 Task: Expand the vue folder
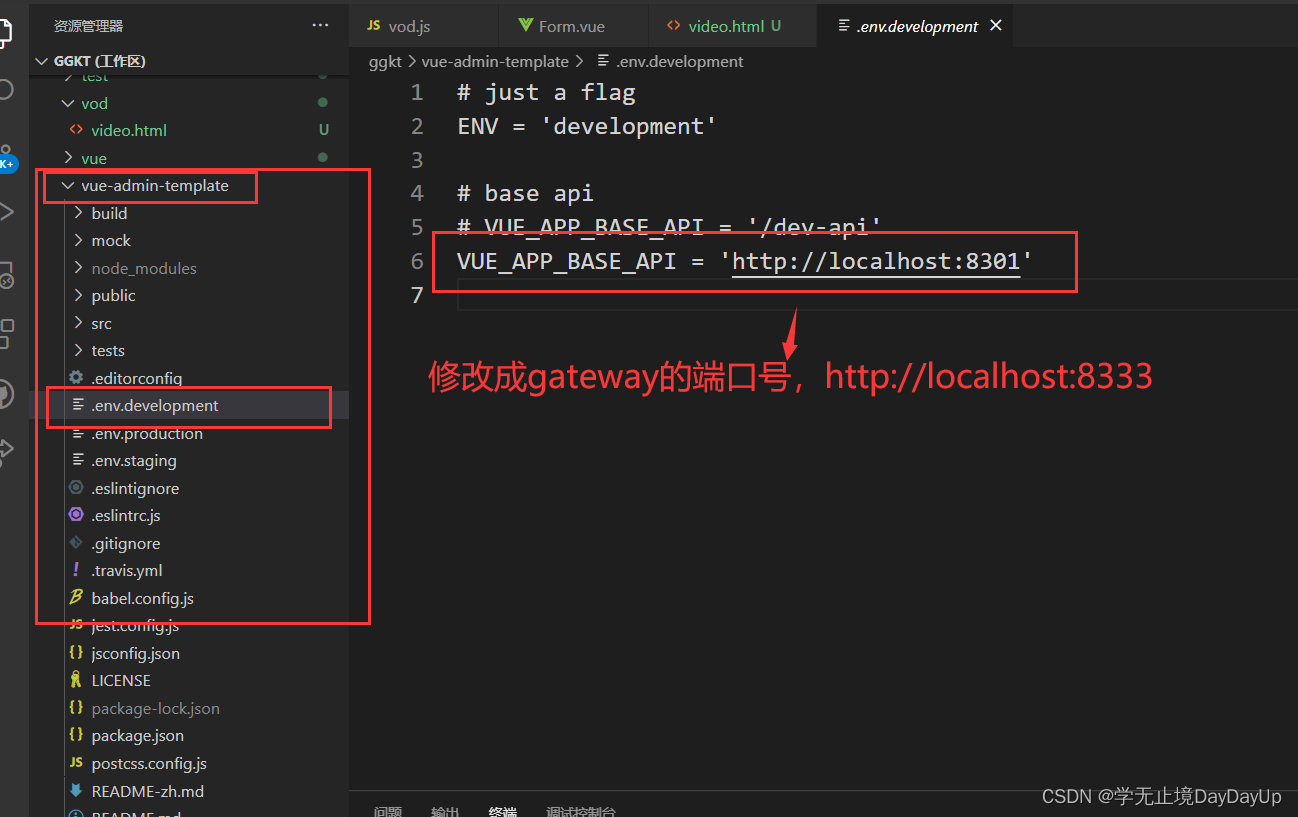click(x=68, y=158)
